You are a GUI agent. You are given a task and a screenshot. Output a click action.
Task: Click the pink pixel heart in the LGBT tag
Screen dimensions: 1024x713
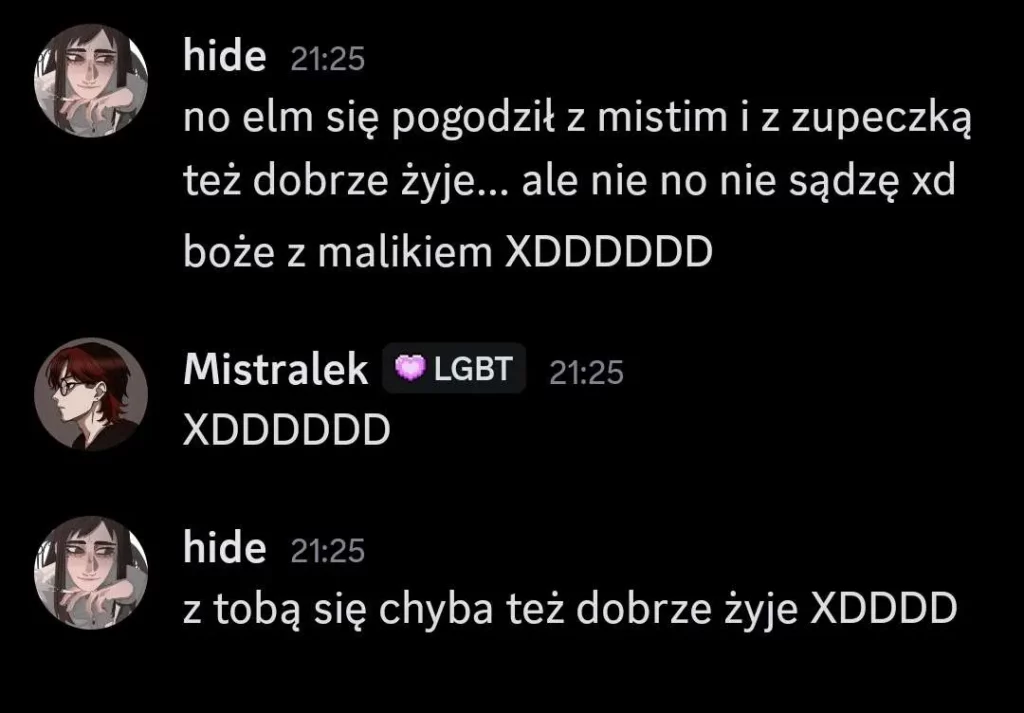tap(410, 368)
